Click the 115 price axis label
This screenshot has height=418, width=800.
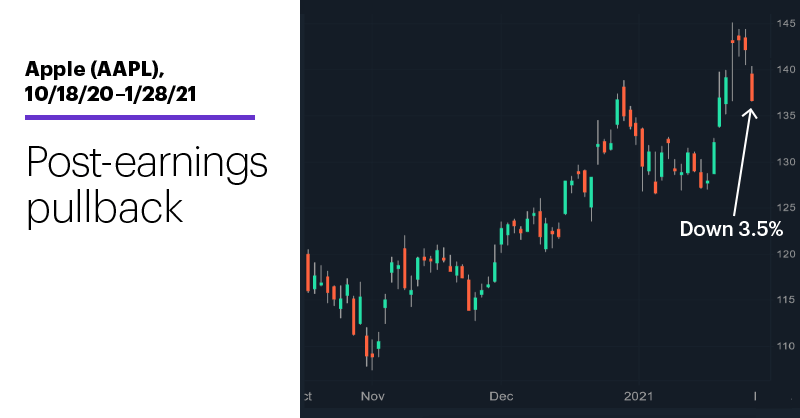click(x=786, y=300)
